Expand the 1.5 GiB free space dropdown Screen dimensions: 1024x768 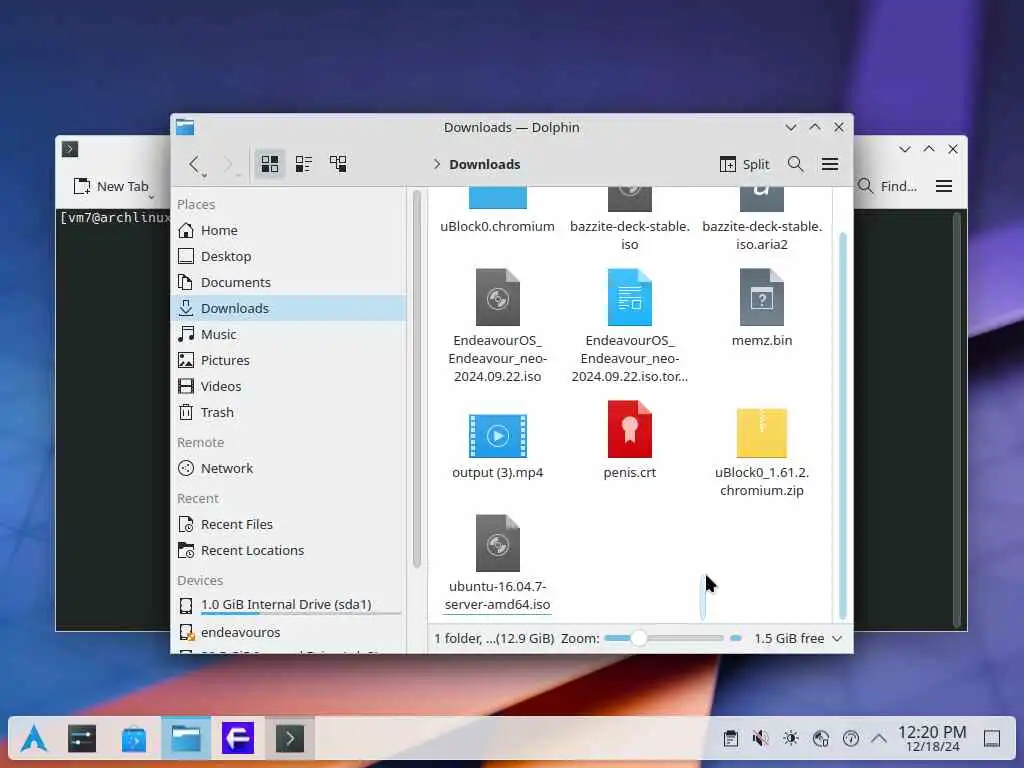(798, 638)
